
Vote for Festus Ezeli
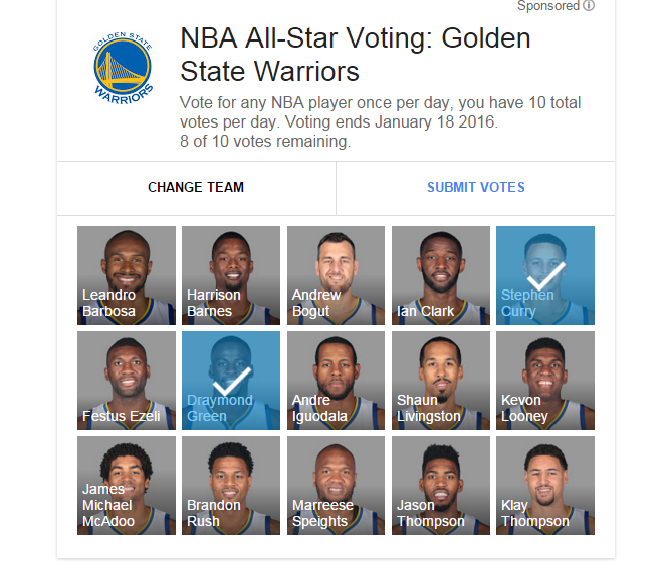126,380
